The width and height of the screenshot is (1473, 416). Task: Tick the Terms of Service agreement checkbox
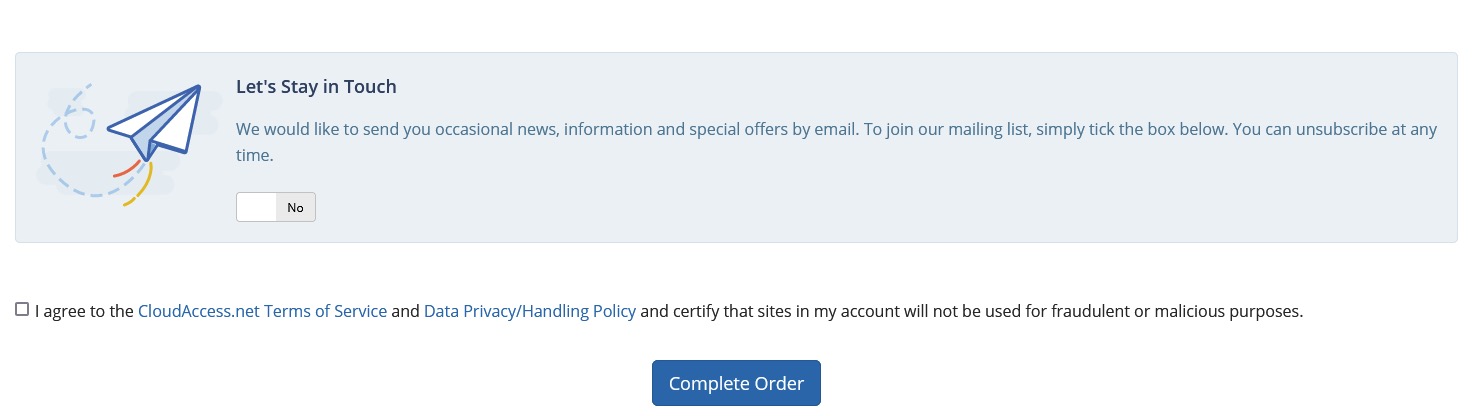(x=22, y=310)
